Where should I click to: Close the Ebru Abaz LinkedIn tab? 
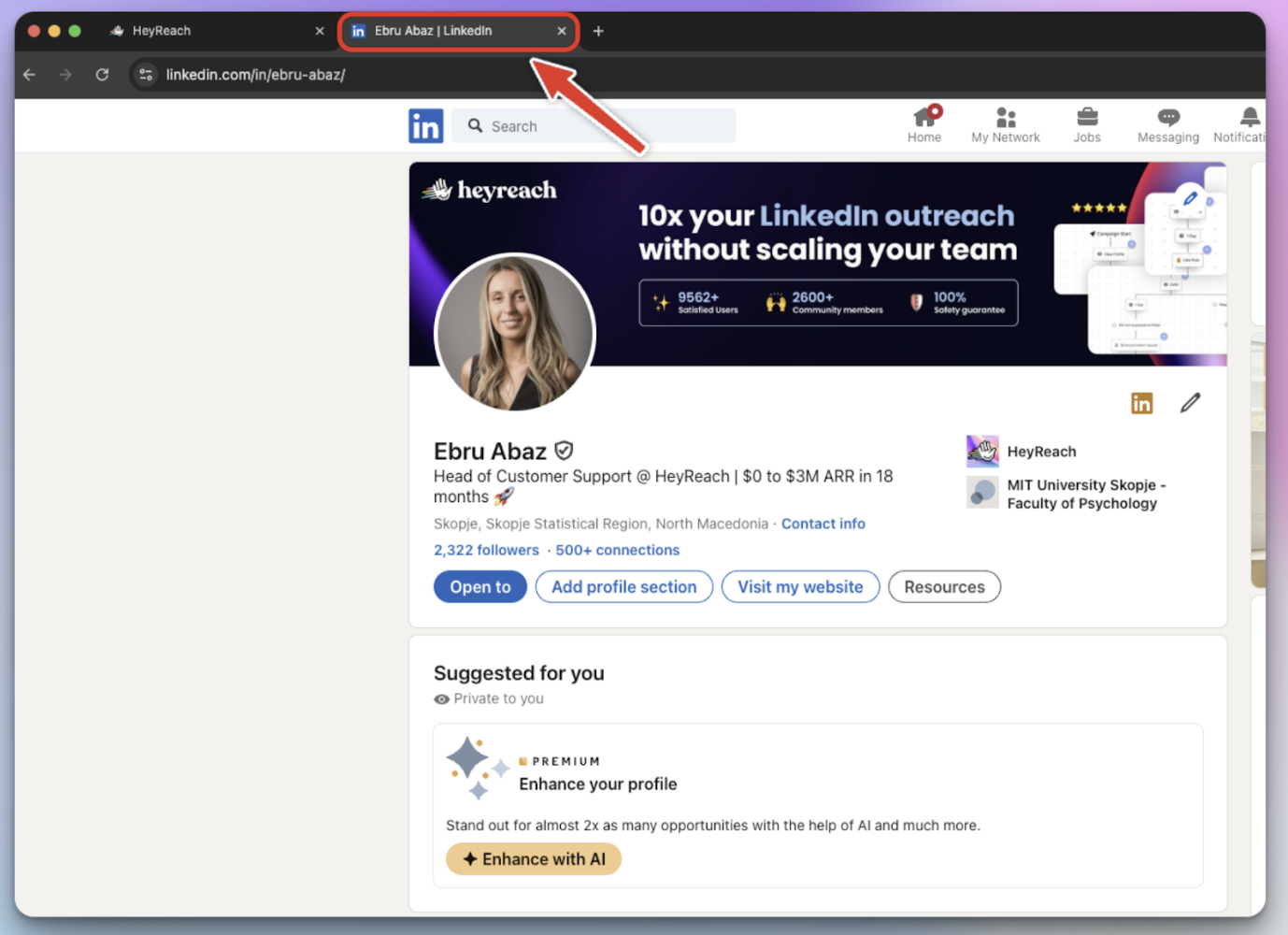click(562, 31)
